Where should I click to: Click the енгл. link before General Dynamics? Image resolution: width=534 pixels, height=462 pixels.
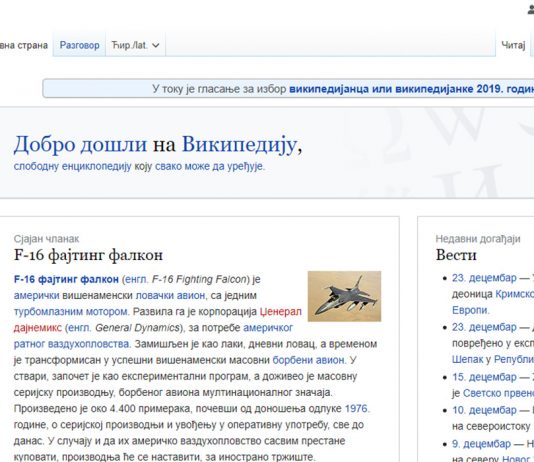[x=80, y=328]
